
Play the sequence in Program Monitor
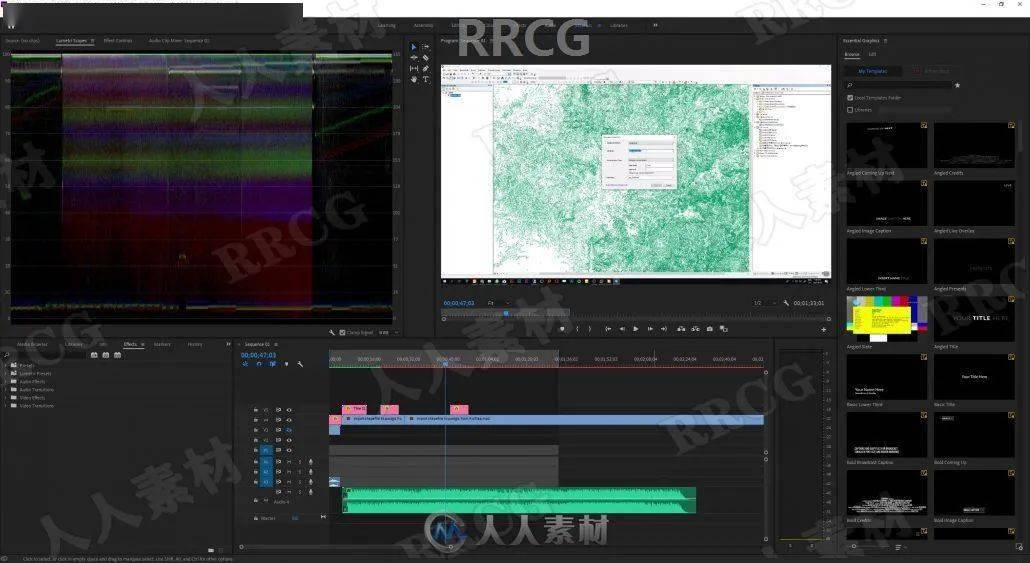[636, 328]
